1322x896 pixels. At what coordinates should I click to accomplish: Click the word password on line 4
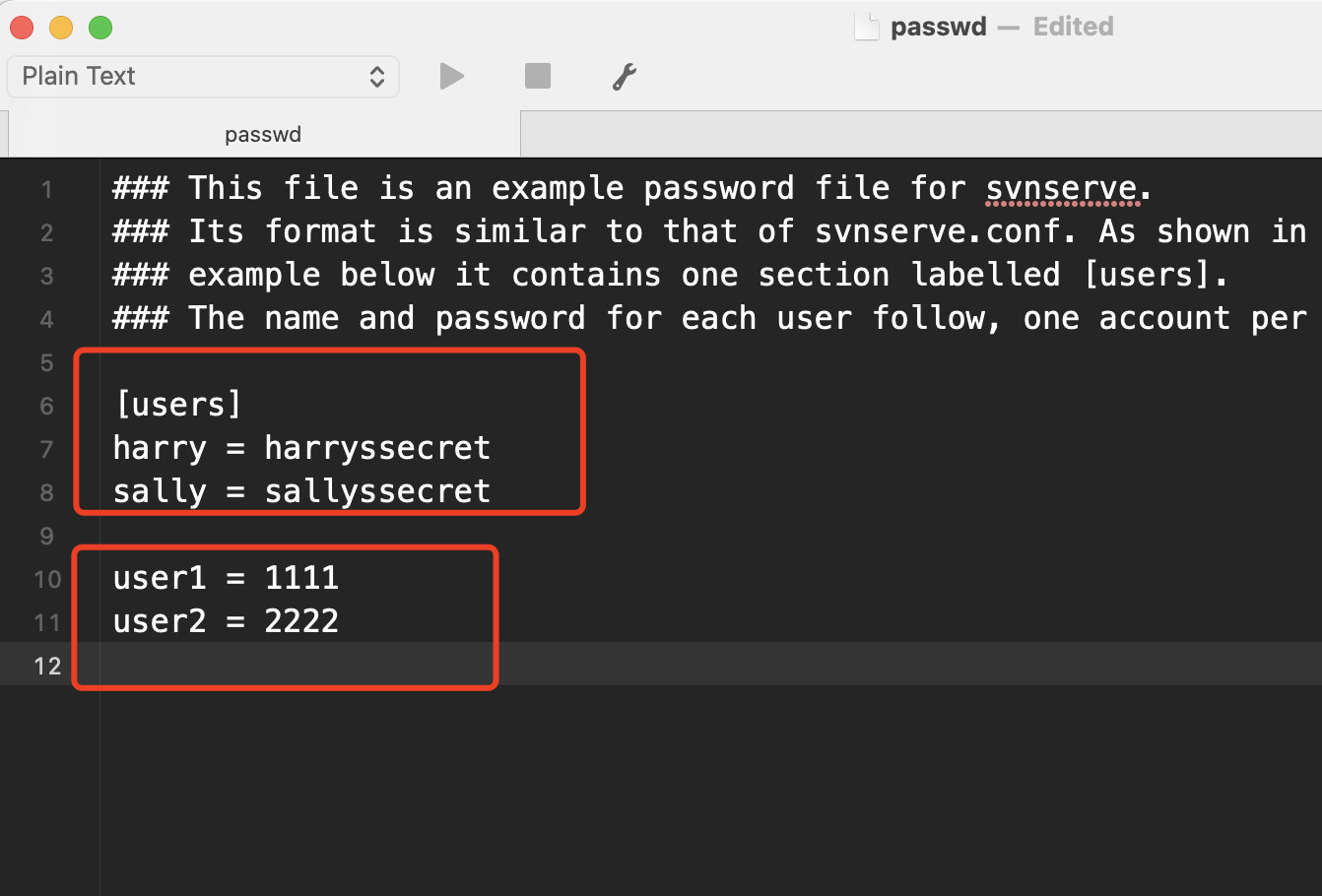tap(510, 318)
